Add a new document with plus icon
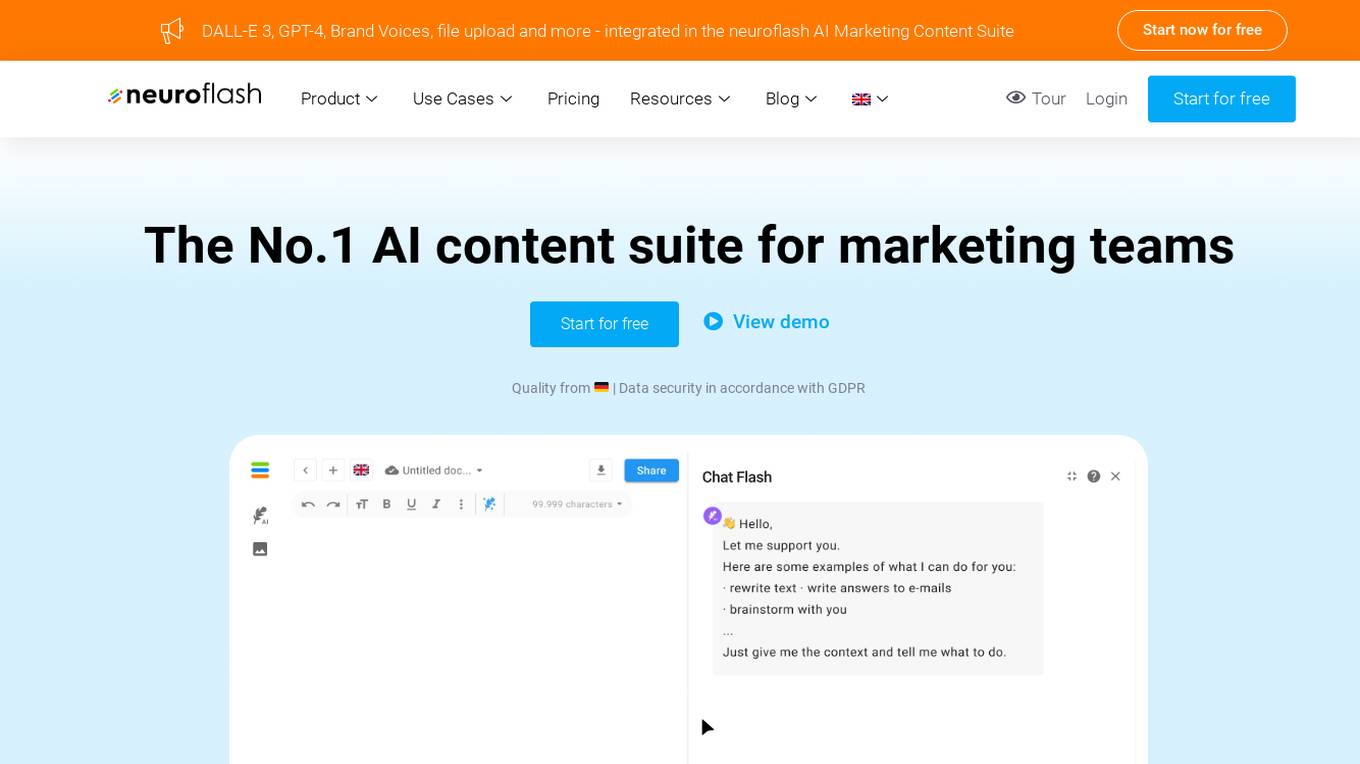The height and width of the screenshot is (764, 1360). point(334,470)
